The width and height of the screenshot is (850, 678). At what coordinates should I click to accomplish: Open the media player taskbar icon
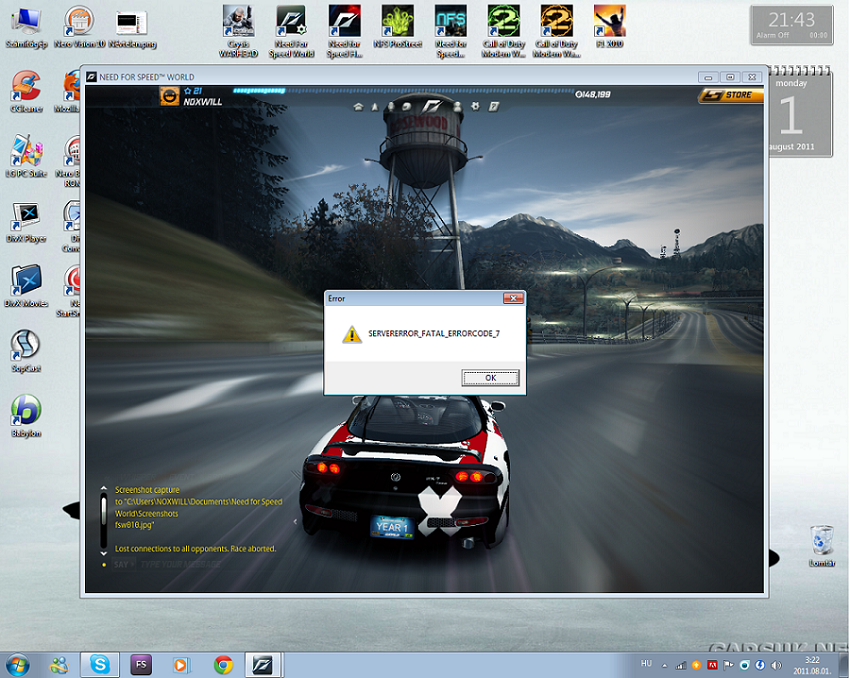click(182, 665)
